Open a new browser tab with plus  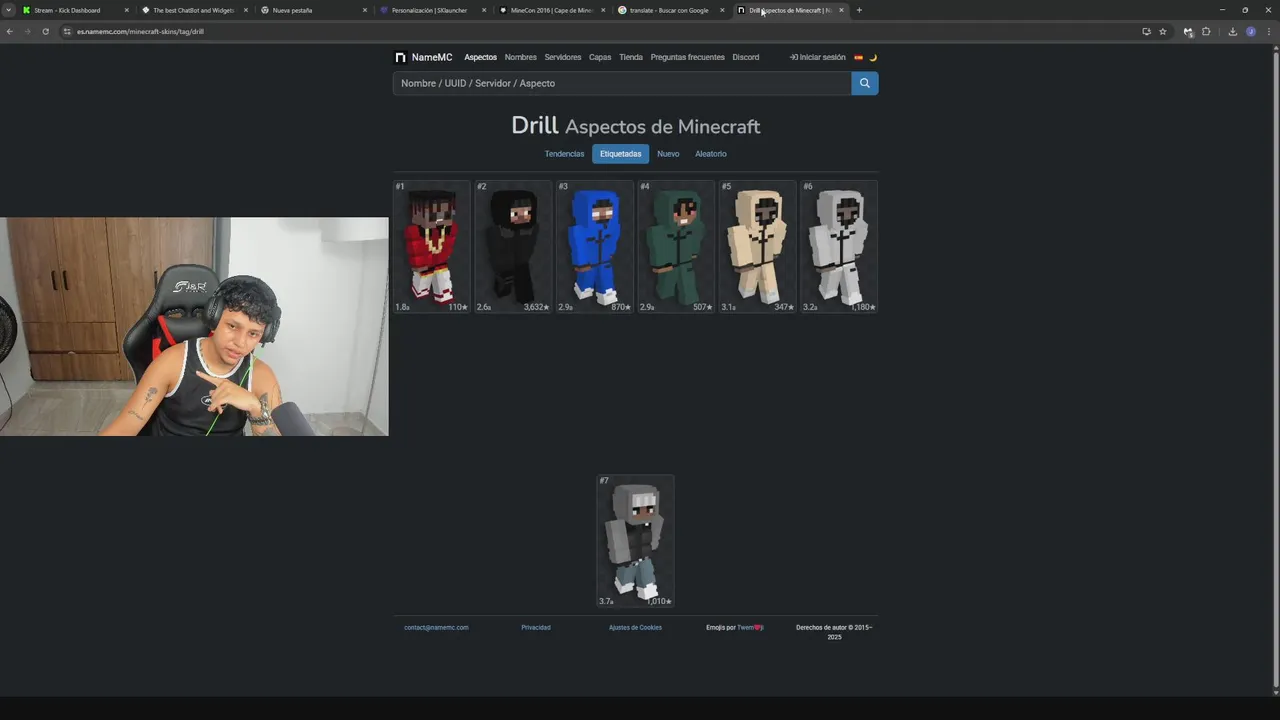859,10
